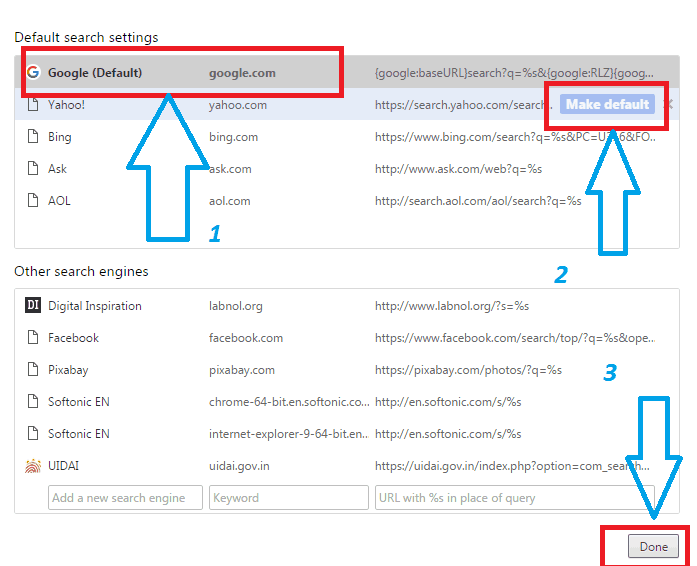Select the Digital Inspiration engine name
The image size is (697, 566).
point(95,306)
